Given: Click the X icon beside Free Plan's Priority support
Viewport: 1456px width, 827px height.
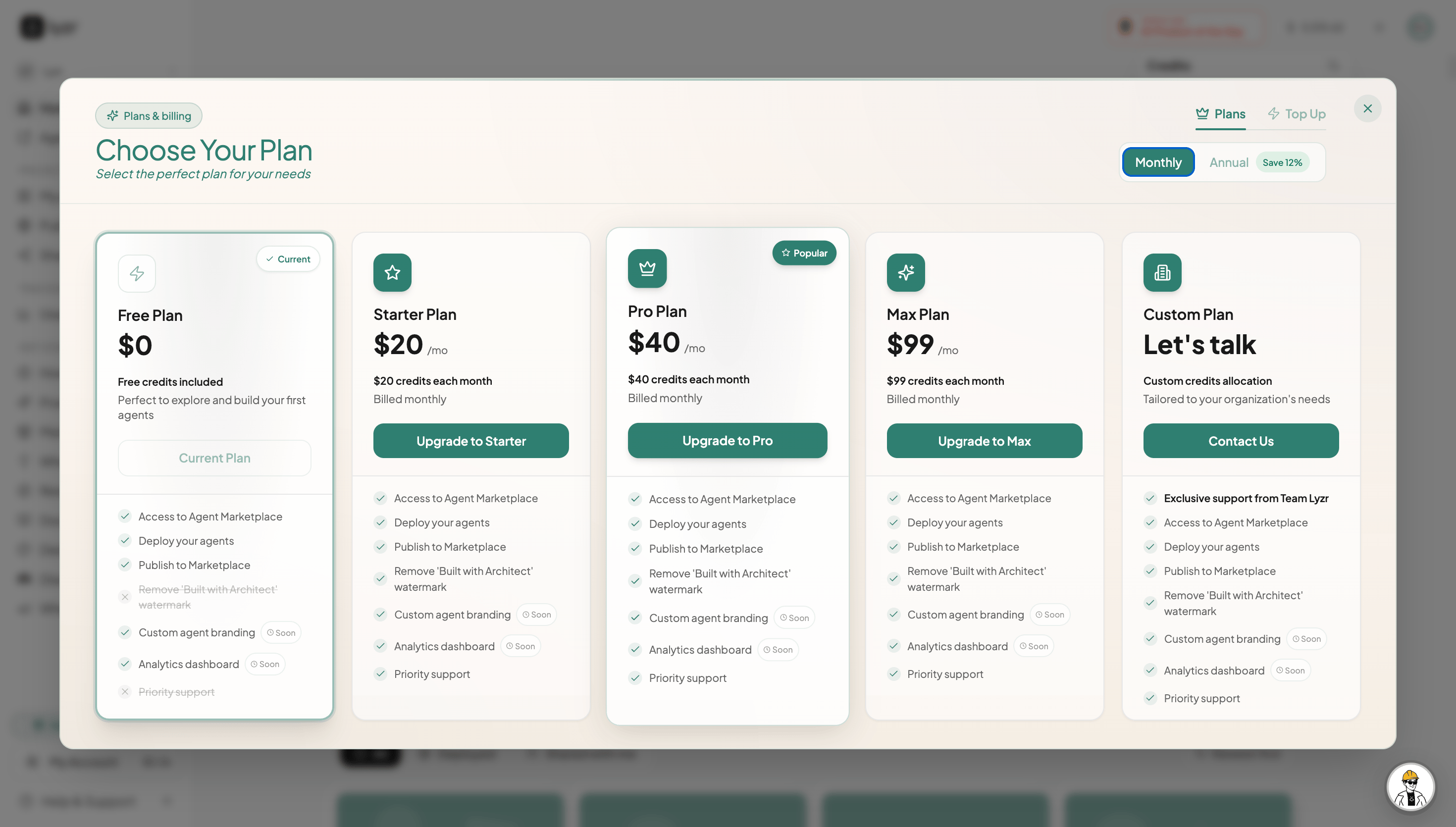Looking at the screenshot, I should pos(125,692).
